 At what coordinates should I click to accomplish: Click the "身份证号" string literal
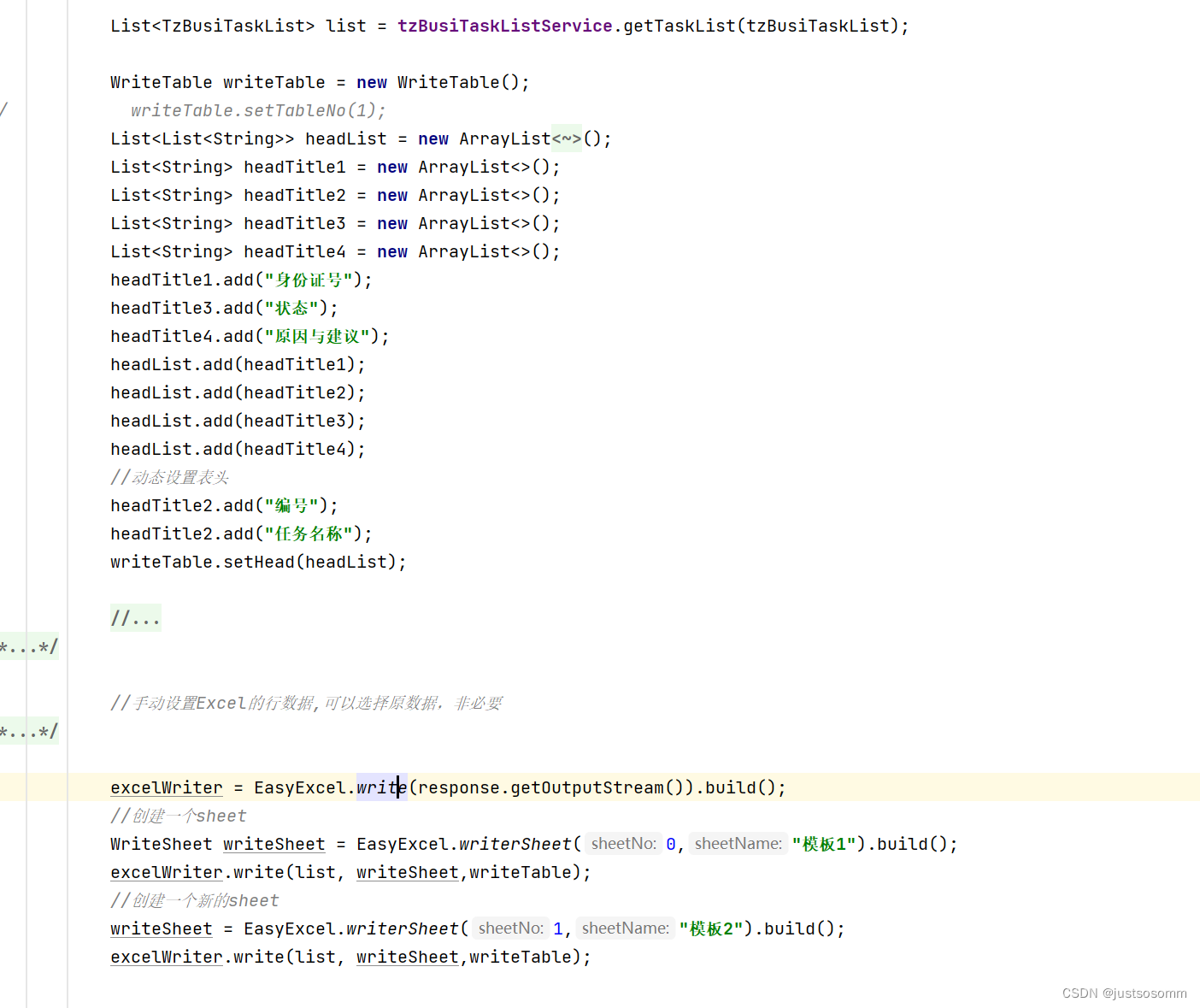309,280
